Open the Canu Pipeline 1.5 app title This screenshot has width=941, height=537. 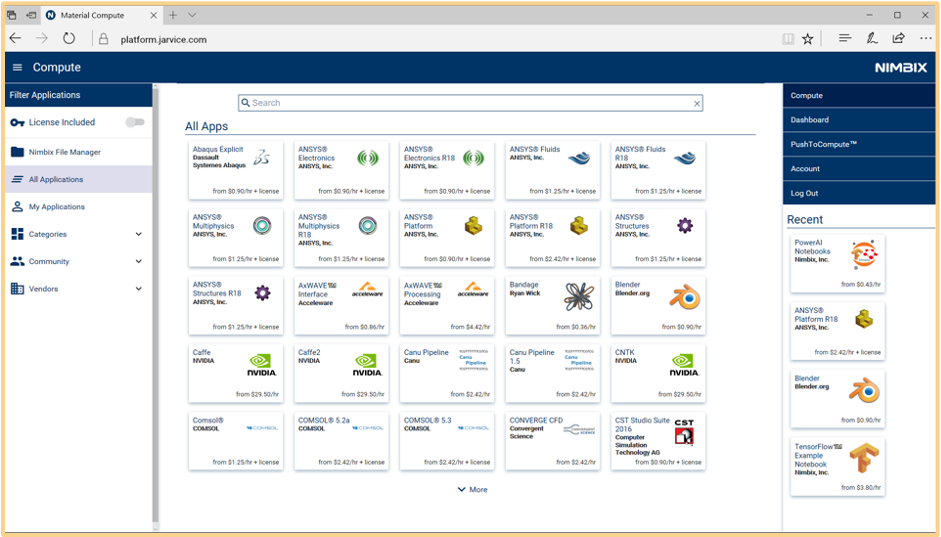point(532,356)
